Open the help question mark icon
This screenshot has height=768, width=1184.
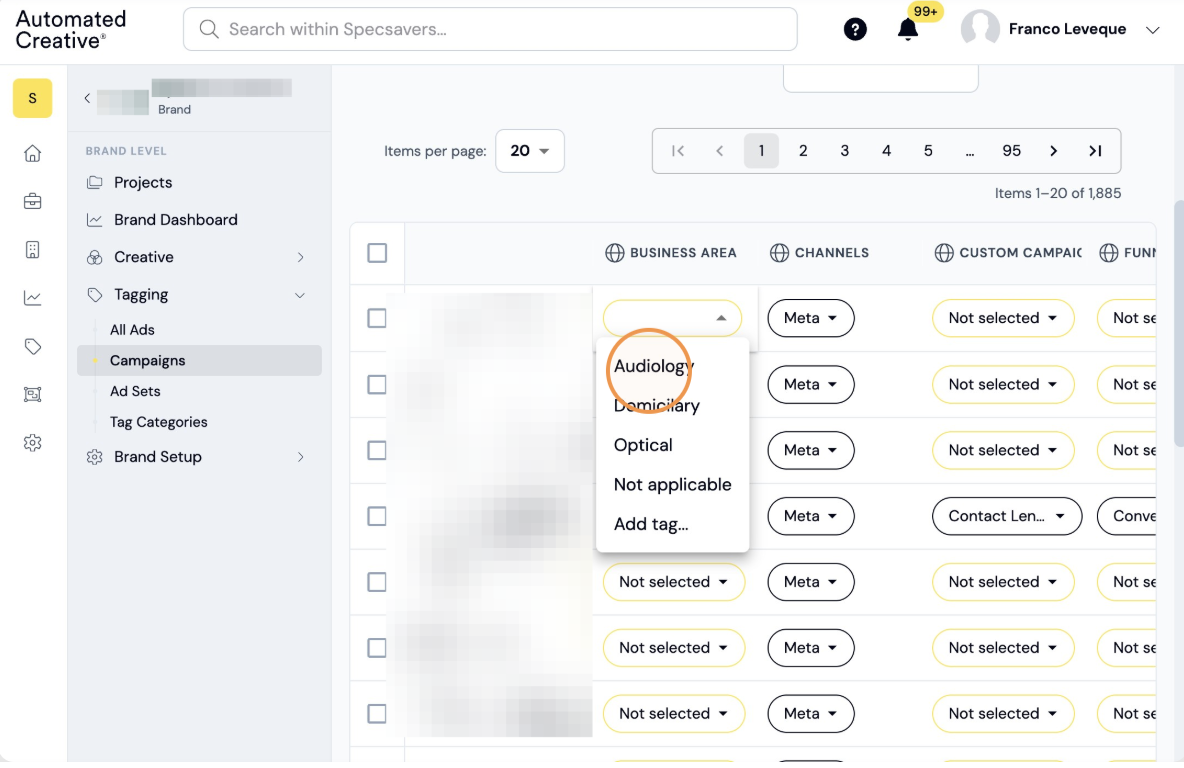(855, 29)
